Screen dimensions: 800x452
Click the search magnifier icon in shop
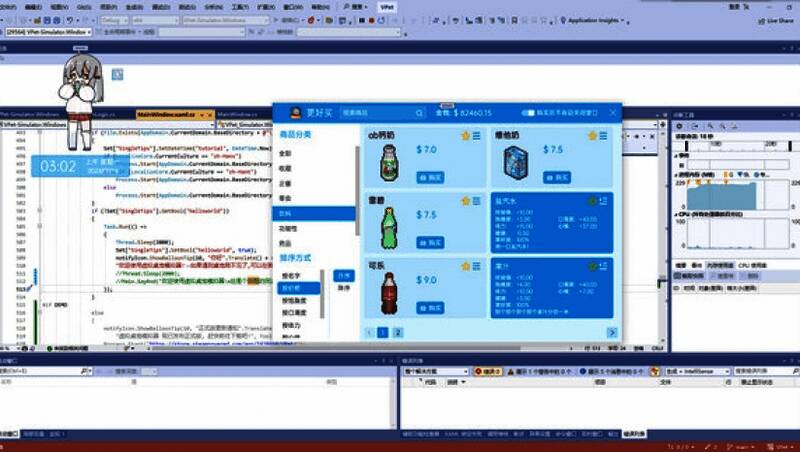pyautogui.click(x=420, y=113)
